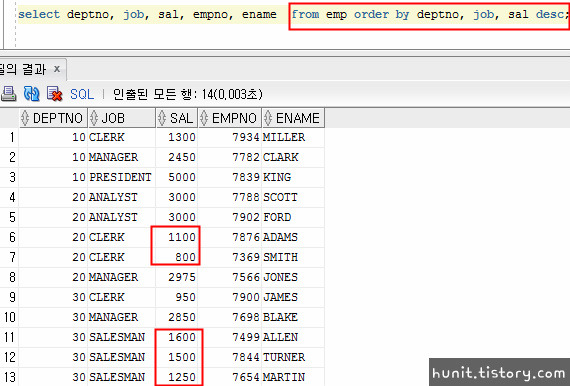Image resolution: width=570 pixels, height=386 pixels.
Task: Click 'order' keyword in the SQL statement
Action: (371, 15)
